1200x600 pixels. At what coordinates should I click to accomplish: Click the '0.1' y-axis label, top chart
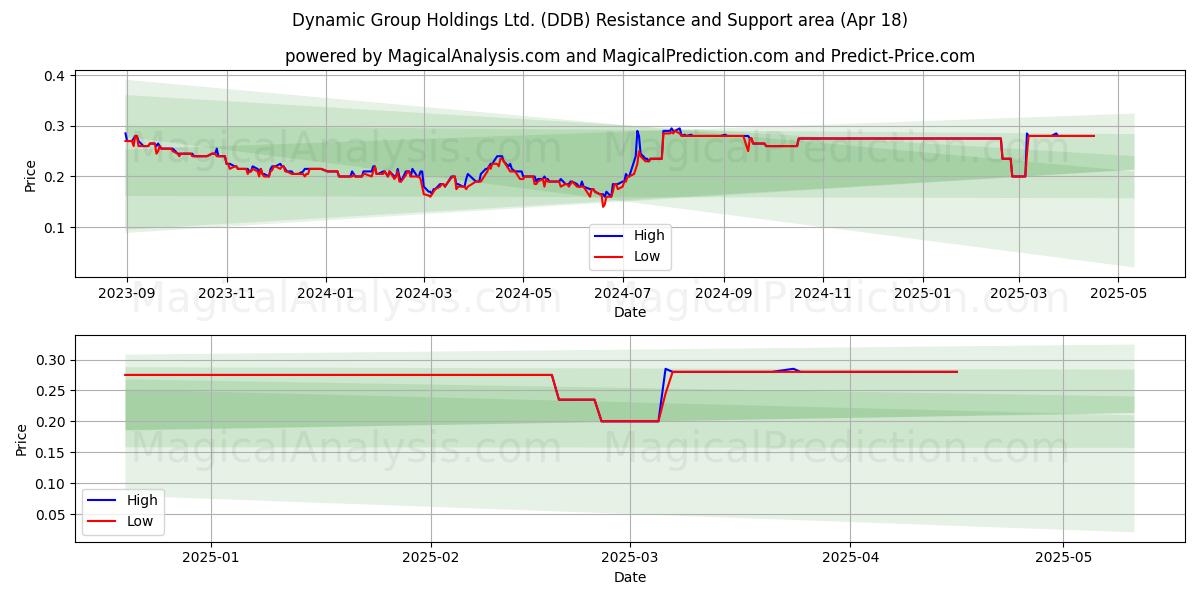(x=55, y=227)
